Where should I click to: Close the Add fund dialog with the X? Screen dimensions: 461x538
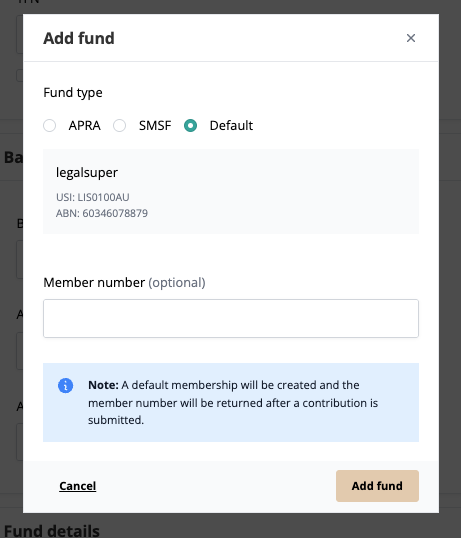[x=411, y=38]
